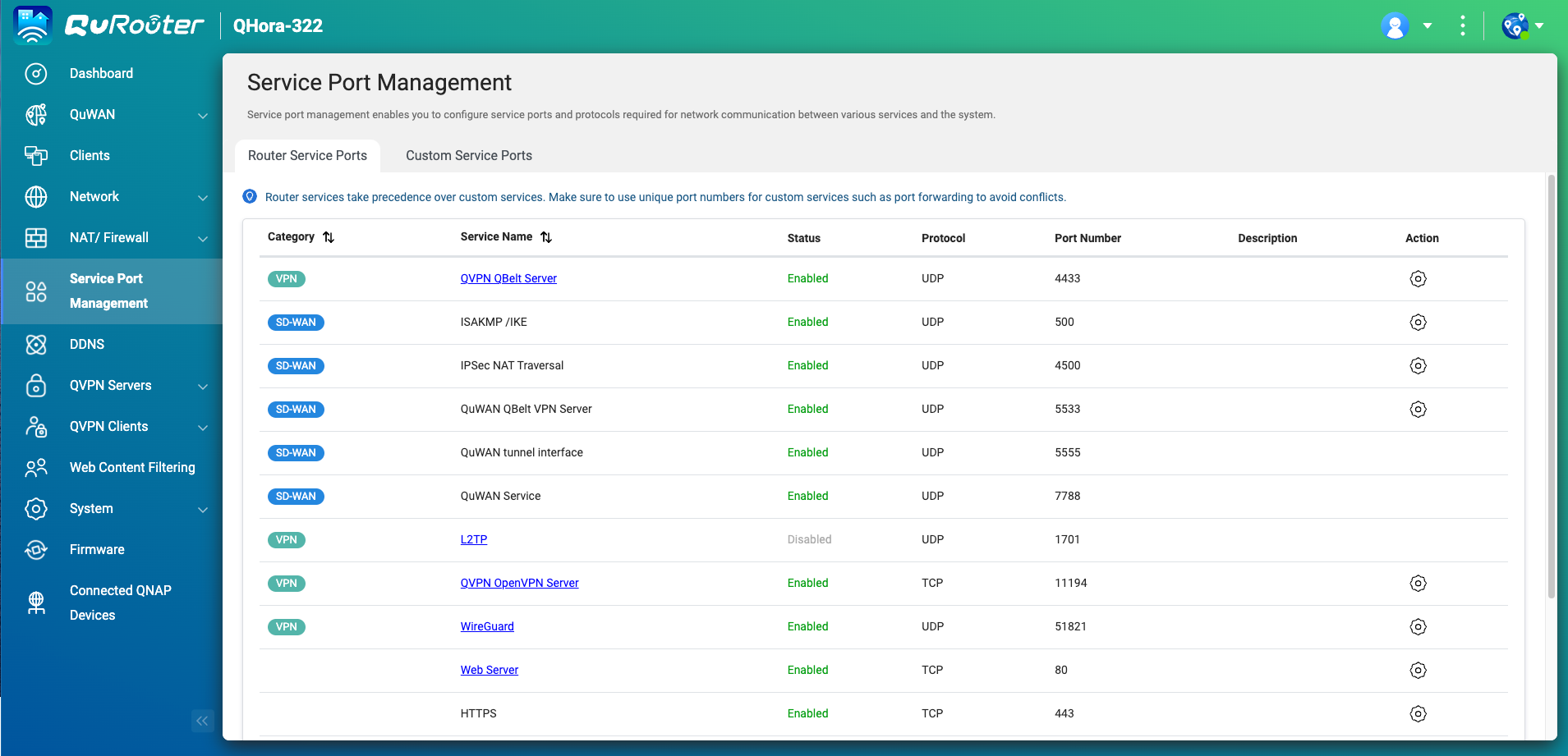Open the action gear for WireGuard
The height and width of the screenshot is (756, 1568).
coord(1419,626)
